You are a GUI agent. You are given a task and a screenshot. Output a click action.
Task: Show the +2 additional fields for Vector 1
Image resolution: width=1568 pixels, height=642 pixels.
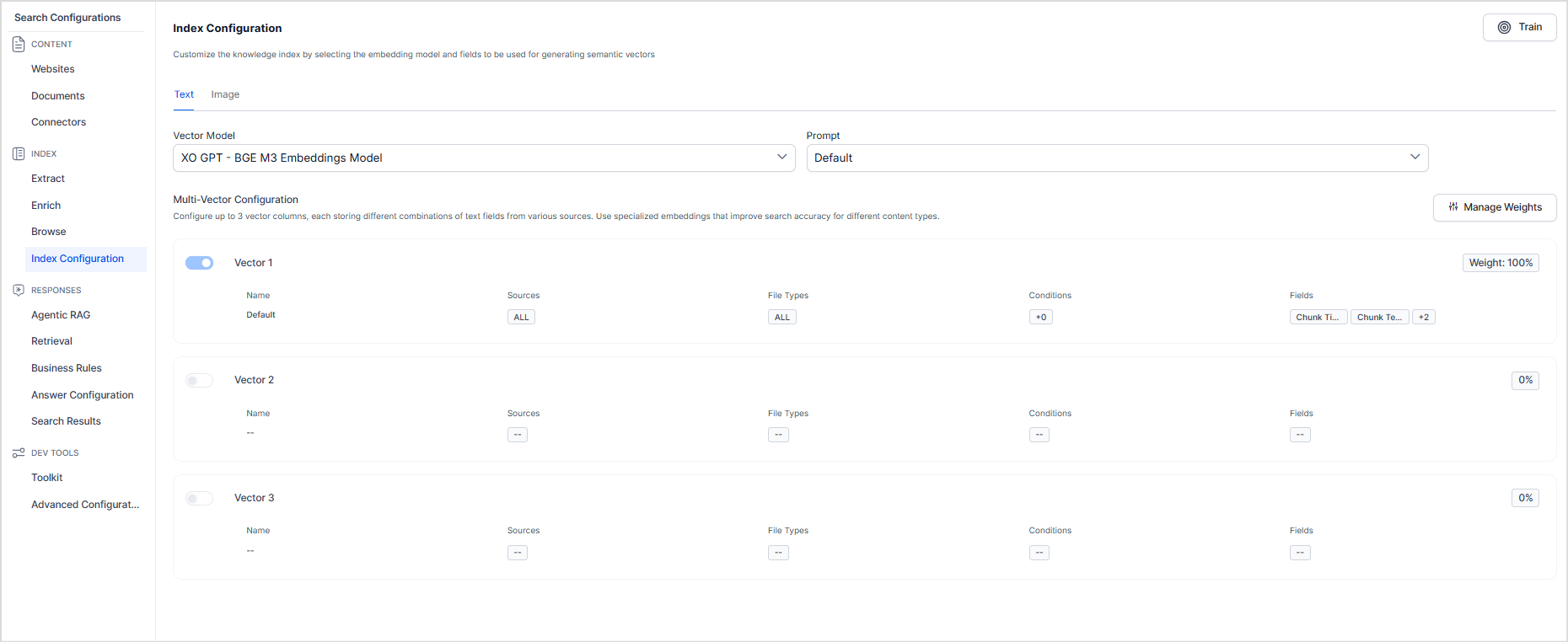click(x=1423, y=318)
